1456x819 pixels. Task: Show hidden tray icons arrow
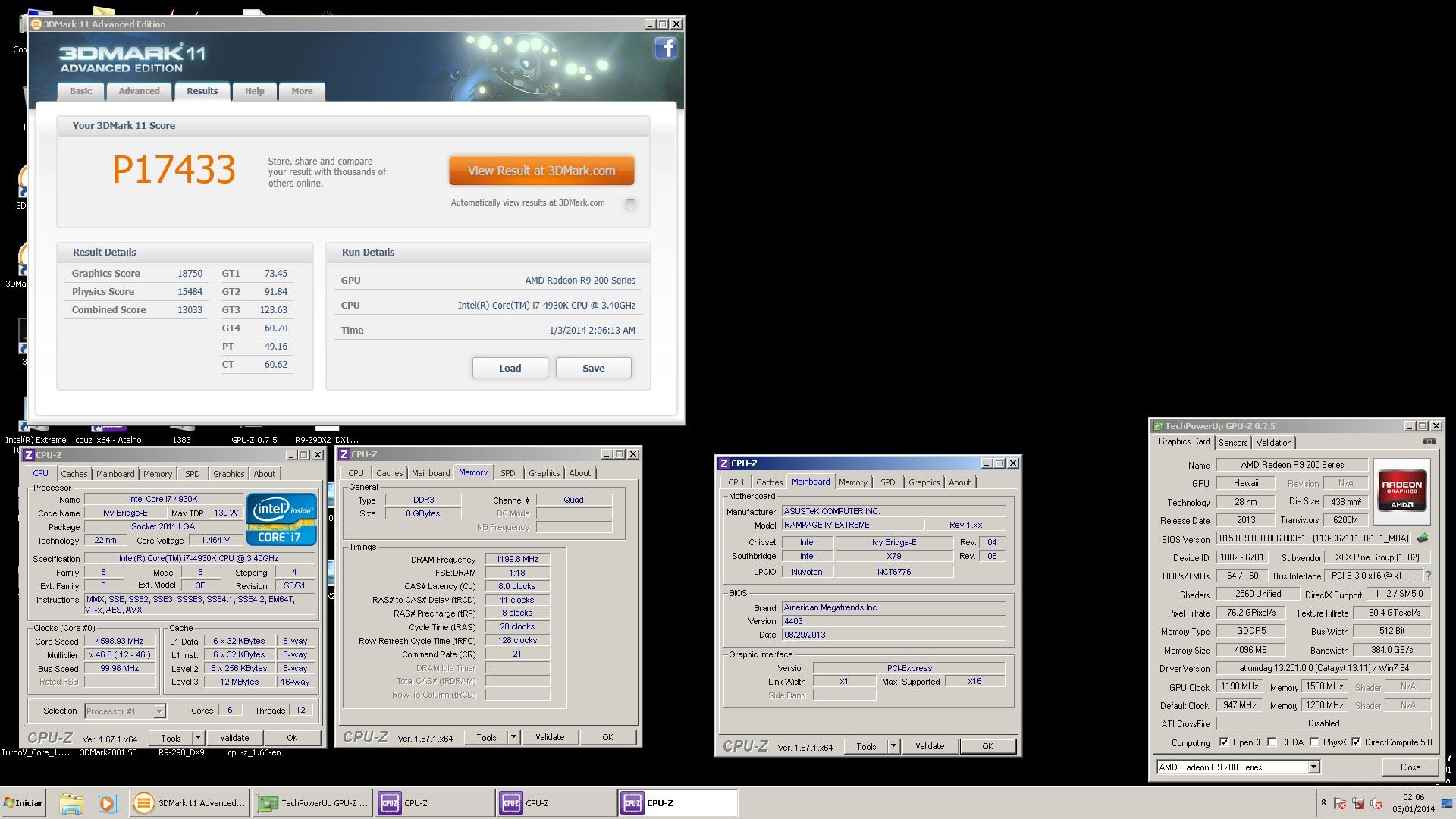pyautogui.click(x=1323, y=802)
